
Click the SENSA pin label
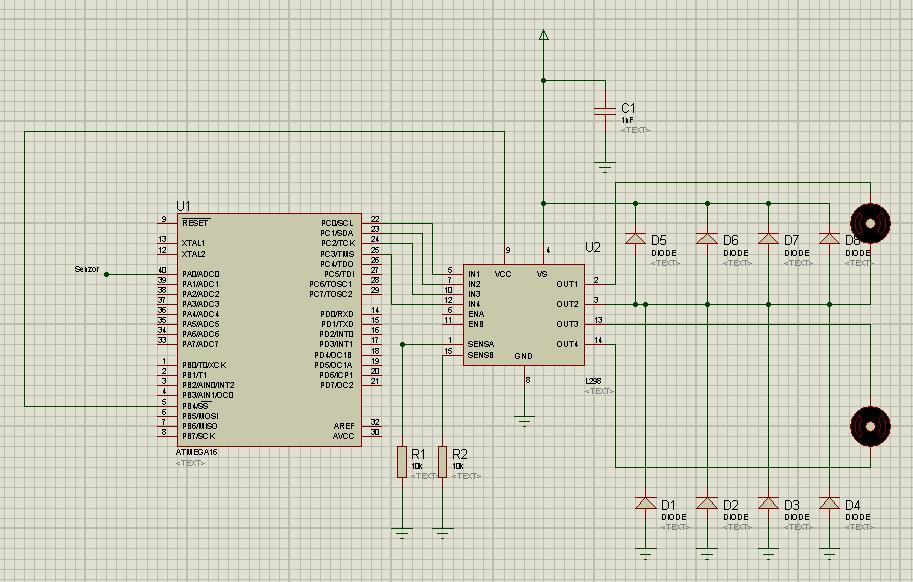480,345
